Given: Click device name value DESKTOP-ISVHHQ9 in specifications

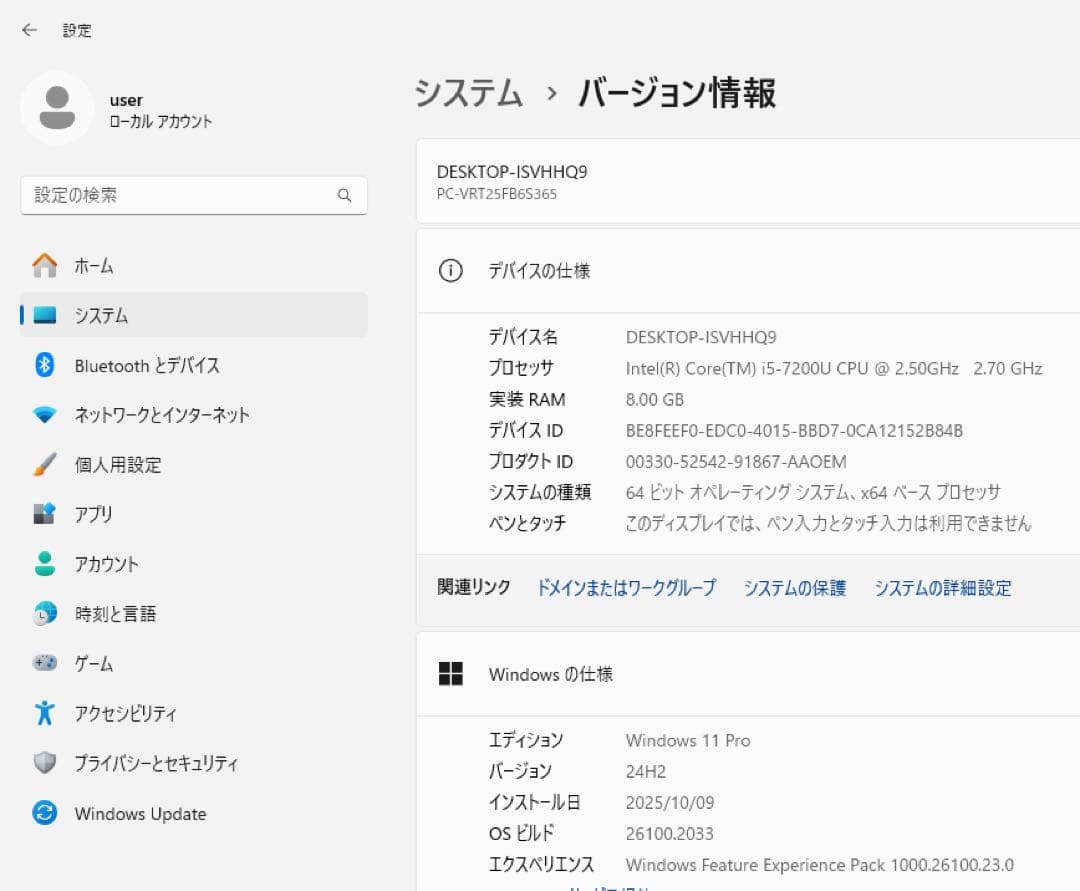Looking at the screenshot, I should pyautogui.click(x=700, y=337).
